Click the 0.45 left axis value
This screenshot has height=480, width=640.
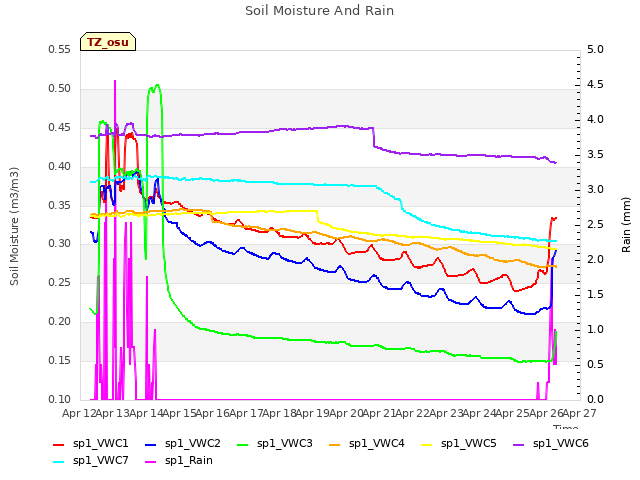pyautogui.click(x=60, y=127)
